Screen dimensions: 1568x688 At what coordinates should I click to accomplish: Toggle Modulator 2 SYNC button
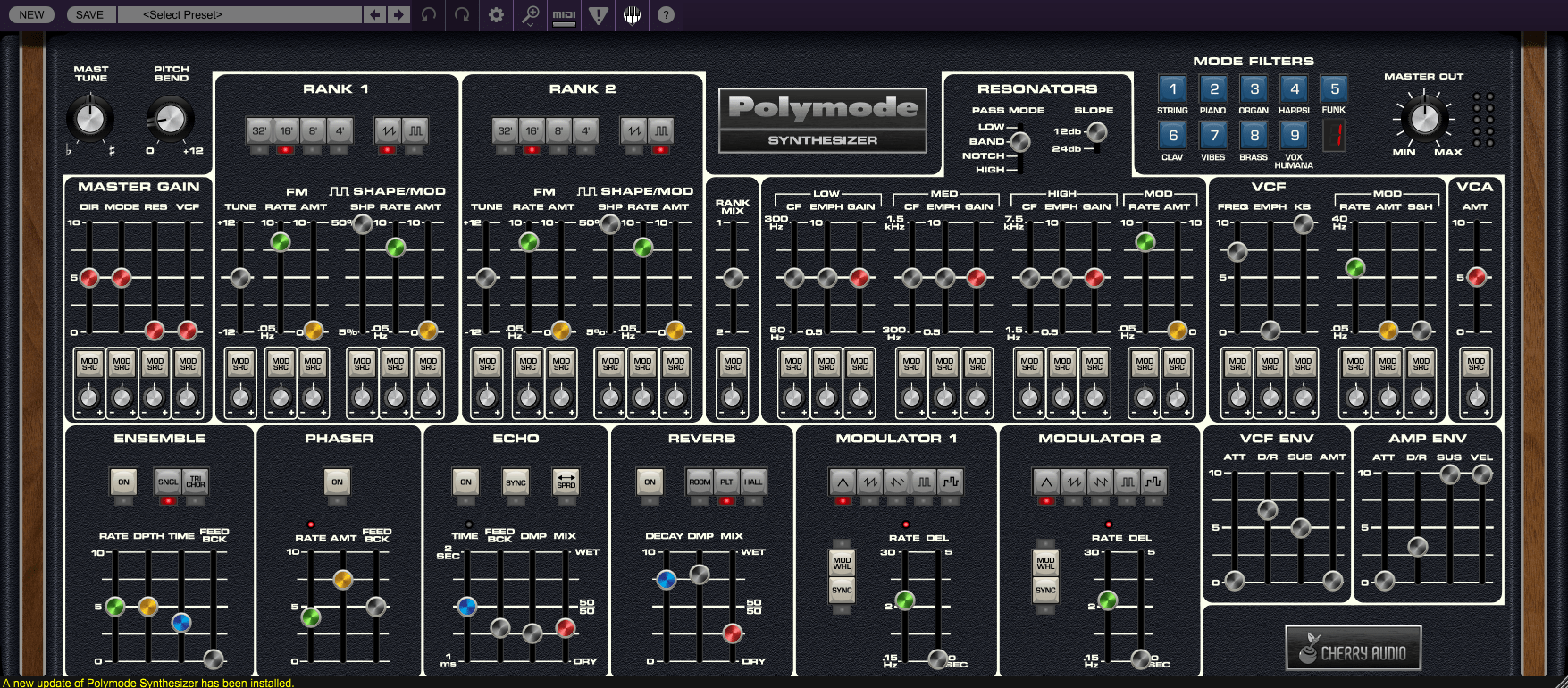[x=1045, y=591]
